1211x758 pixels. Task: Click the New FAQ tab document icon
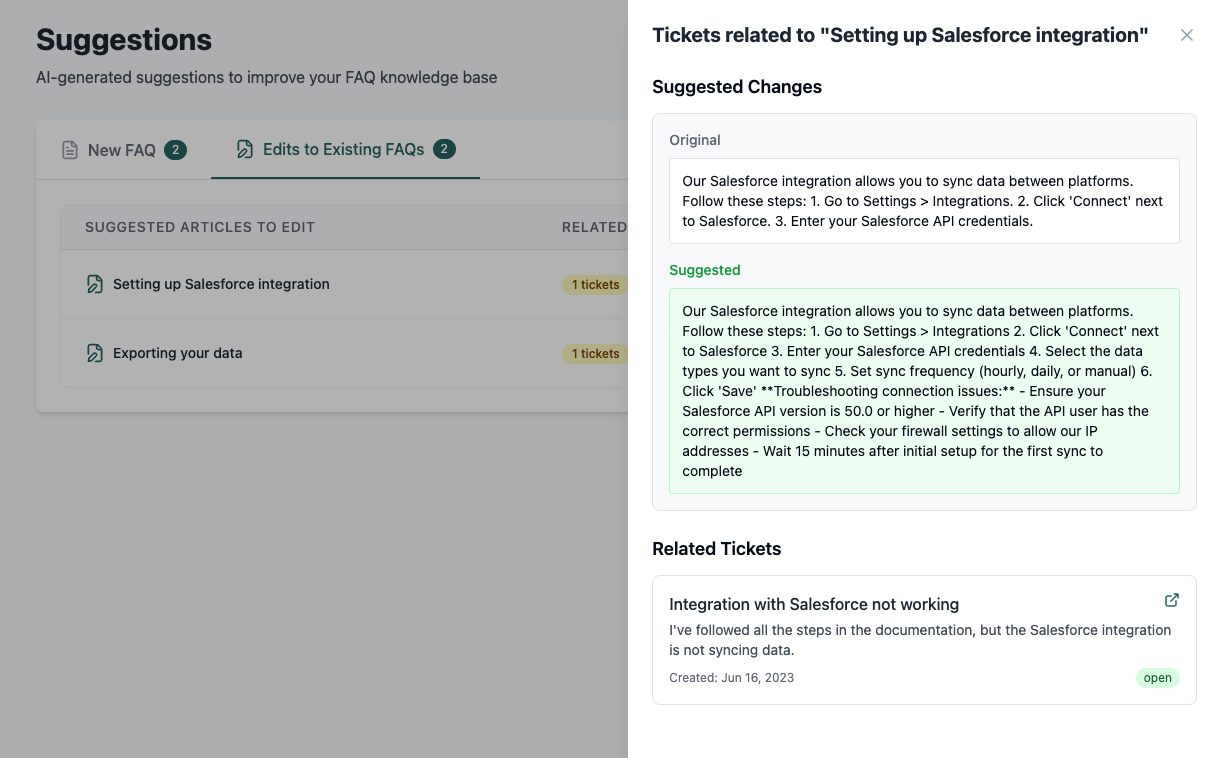pyautogui.click(x=70, y=150)
